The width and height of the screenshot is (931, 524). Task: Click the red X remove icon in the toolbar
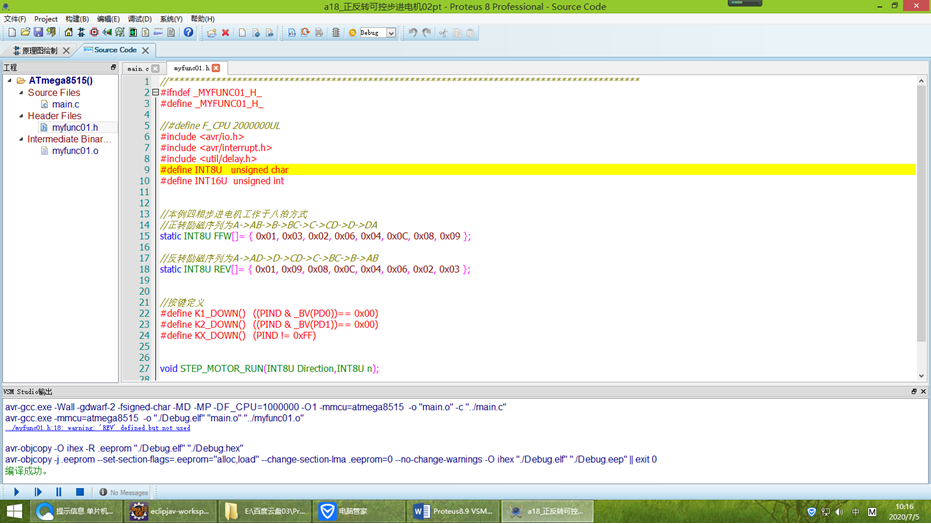pos(226,33)
